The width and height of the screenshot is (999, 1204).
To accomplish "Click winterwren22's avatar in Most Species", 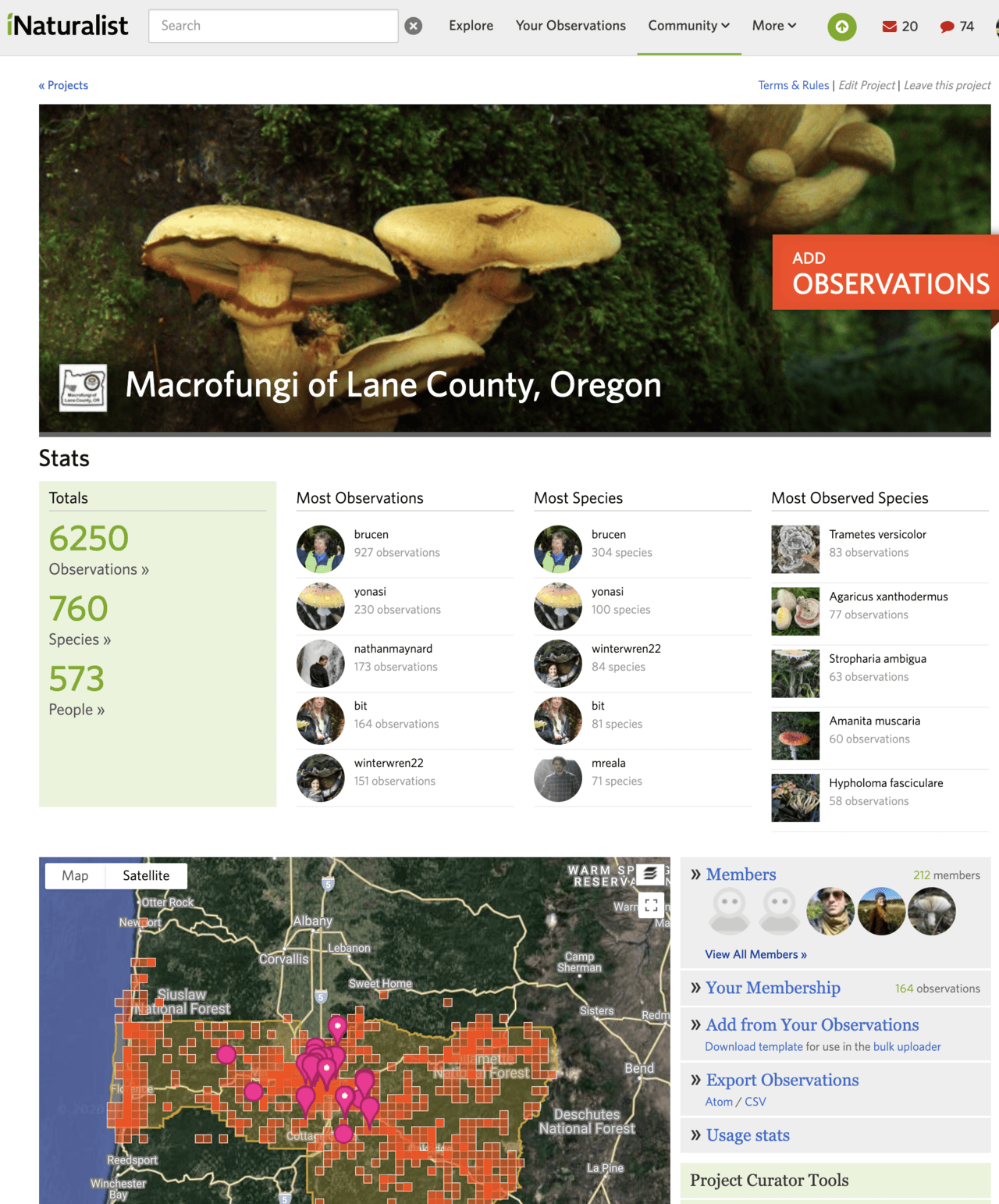I will click(558, 664).
